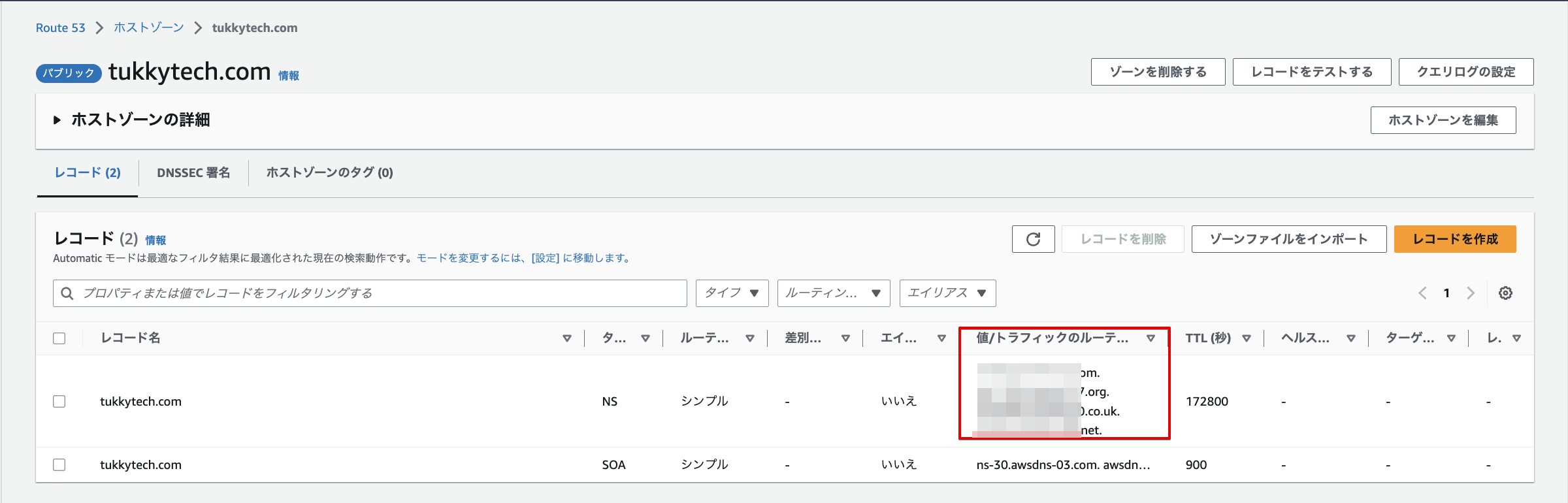The width and height of the screenshot is (1568, 503).
Task: Sort by ターゲ... column arrow
Action: coord(1451,338)
